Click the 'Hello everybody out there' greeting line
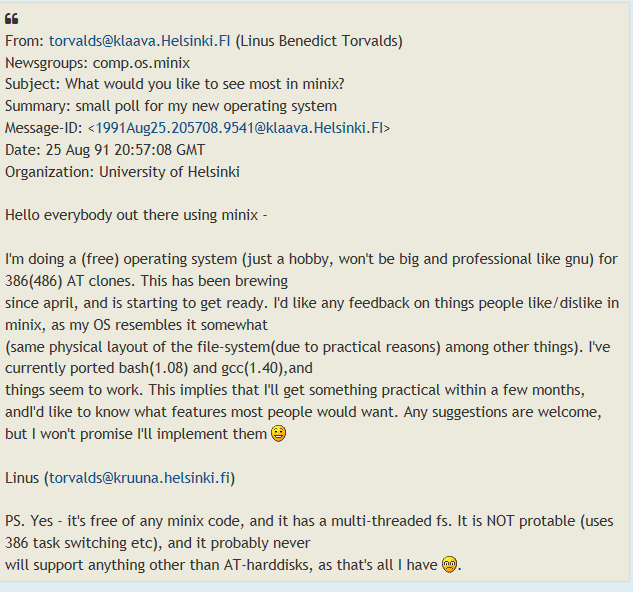The image size is (633, 592). [x=136, y=215]
